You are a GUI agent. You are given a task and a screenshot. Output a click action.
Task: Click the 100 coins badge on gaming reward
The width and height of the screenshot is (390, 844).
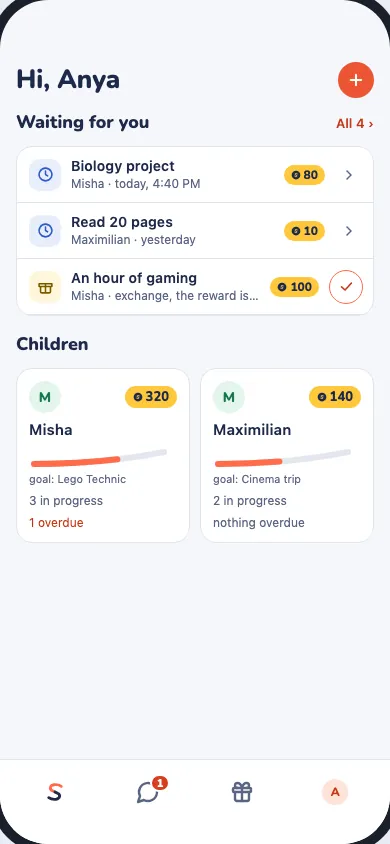point(294,287)
